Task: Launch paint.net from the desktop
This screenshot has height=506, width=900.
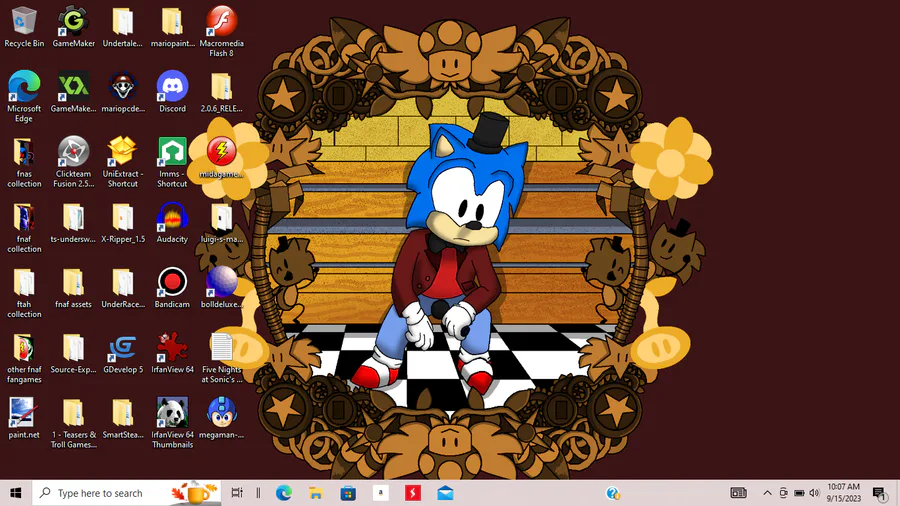Action: (x=24, y=419)
